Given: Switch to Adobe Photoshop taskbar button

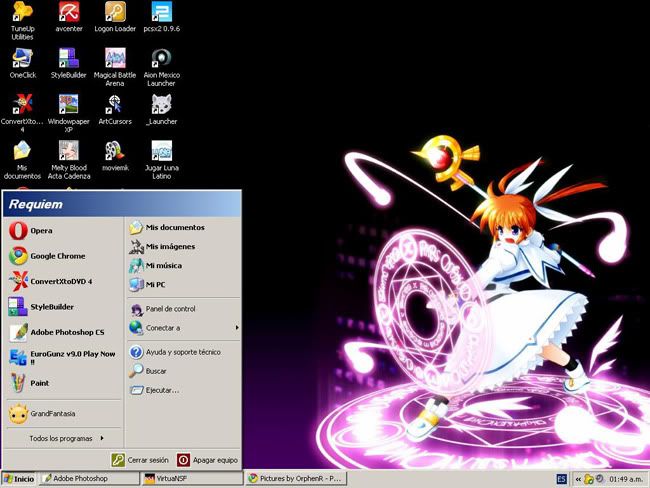Looking at the screenshot, I should click(89, 478).
